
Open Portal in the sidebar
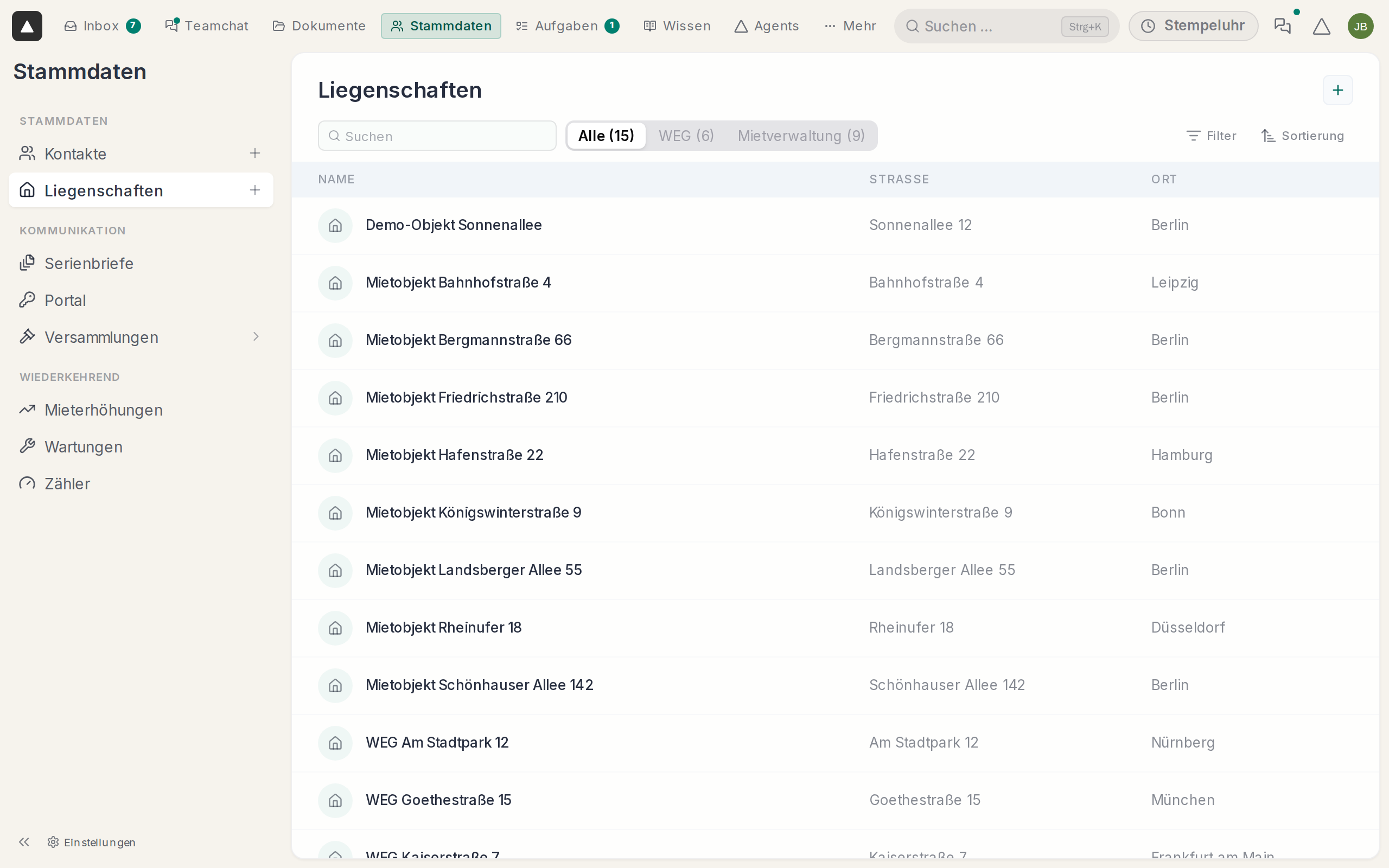(x=141, y=300)
